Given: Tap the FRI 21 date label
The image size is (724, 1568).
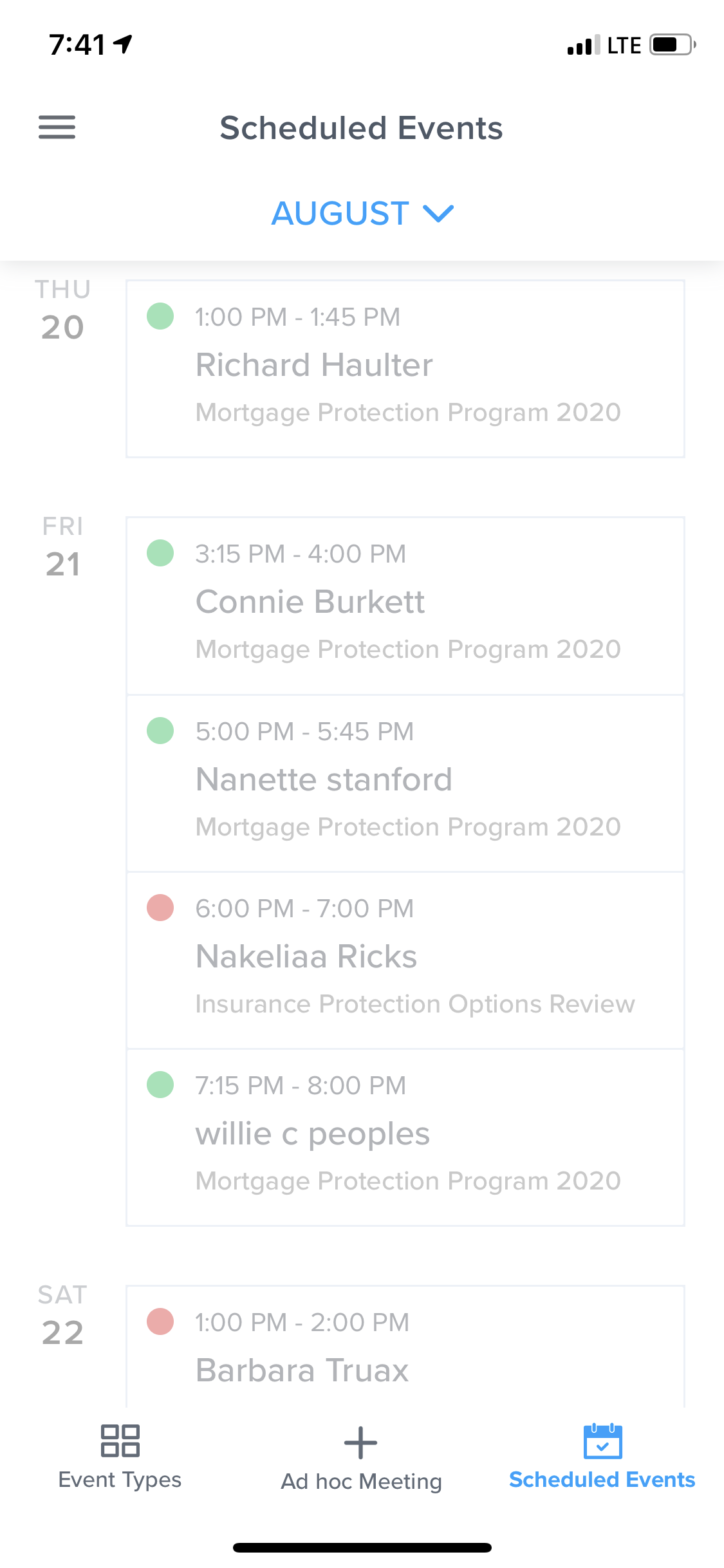Looking at the screenshot, I should 62,548.
